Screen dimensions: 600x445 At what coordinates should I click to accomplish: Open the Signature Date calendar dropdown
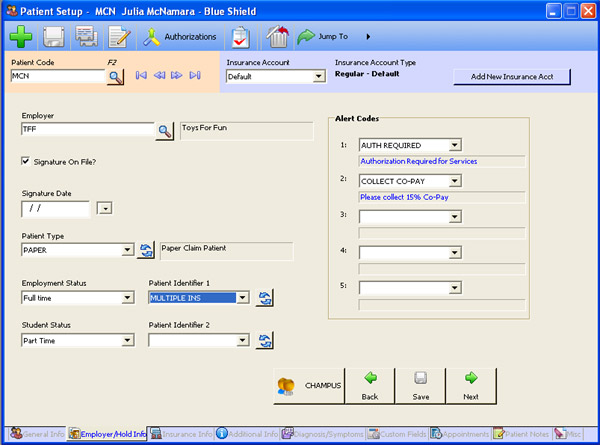pos(103,208)
